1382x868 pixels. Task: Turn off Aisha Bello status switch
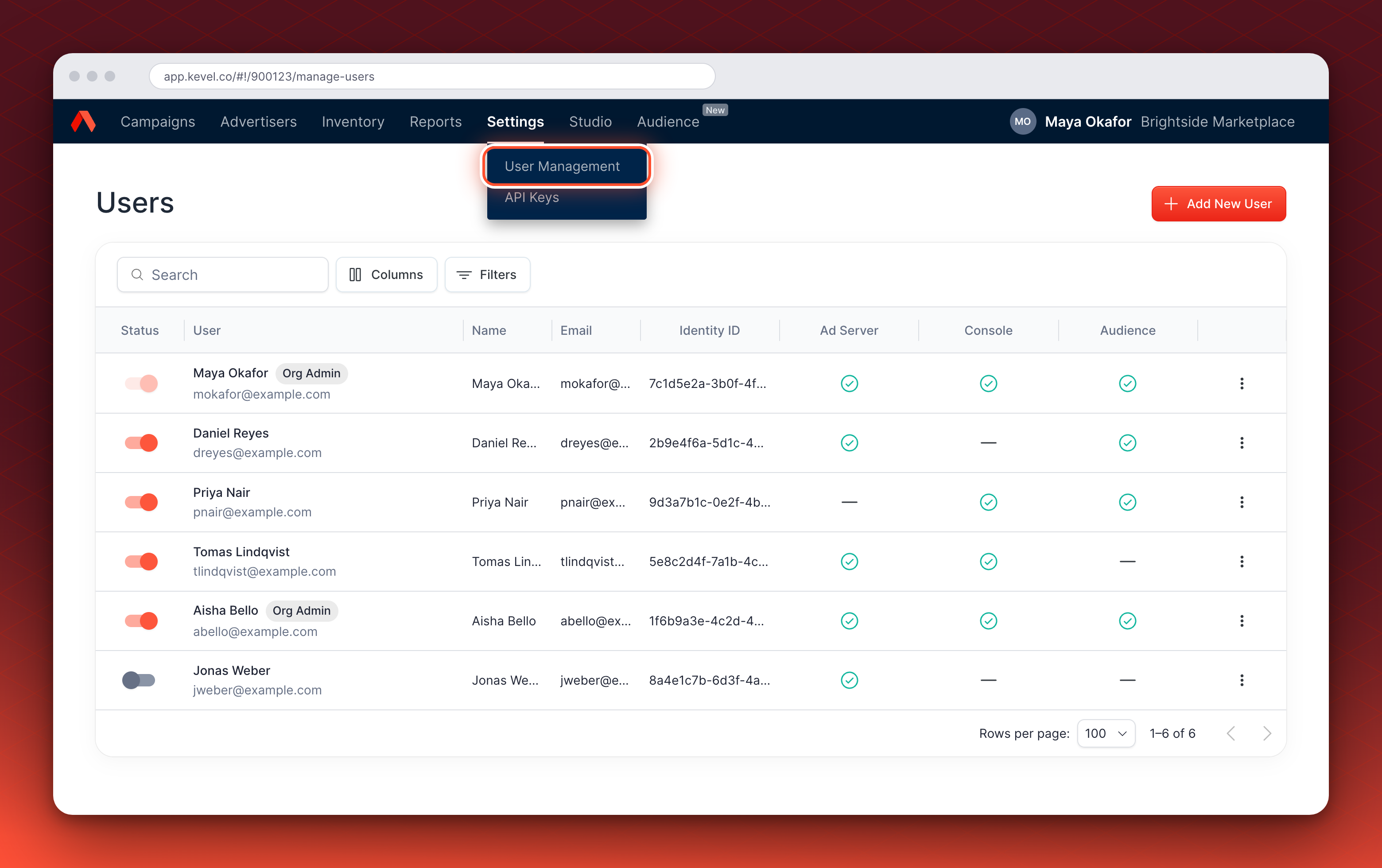coord(140,621)
